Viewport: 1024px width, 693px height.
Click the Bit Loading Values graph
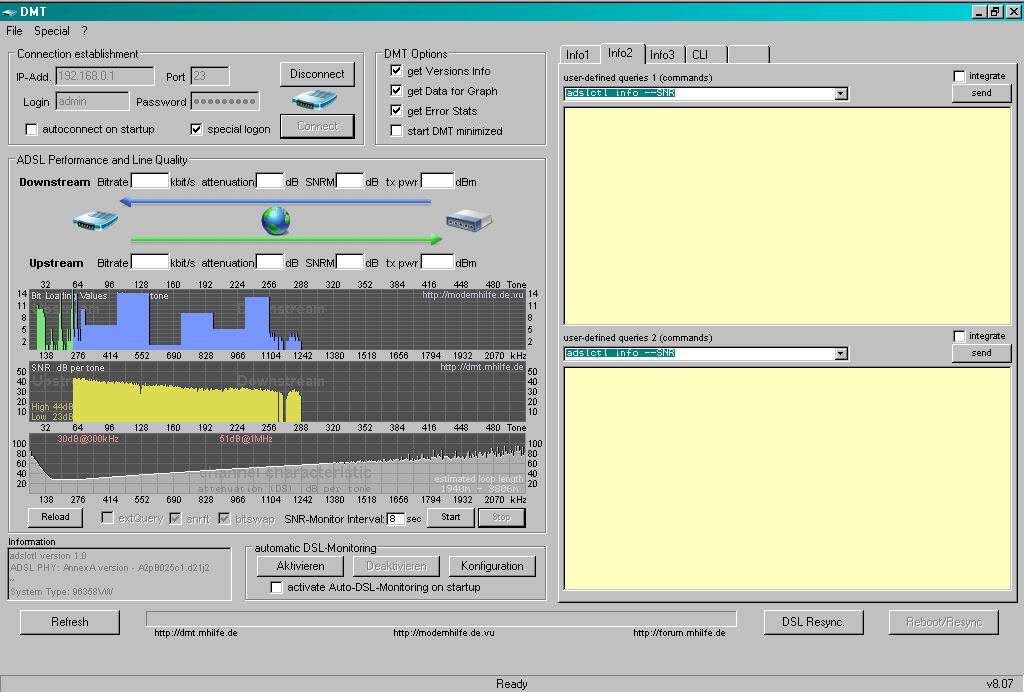278,320
